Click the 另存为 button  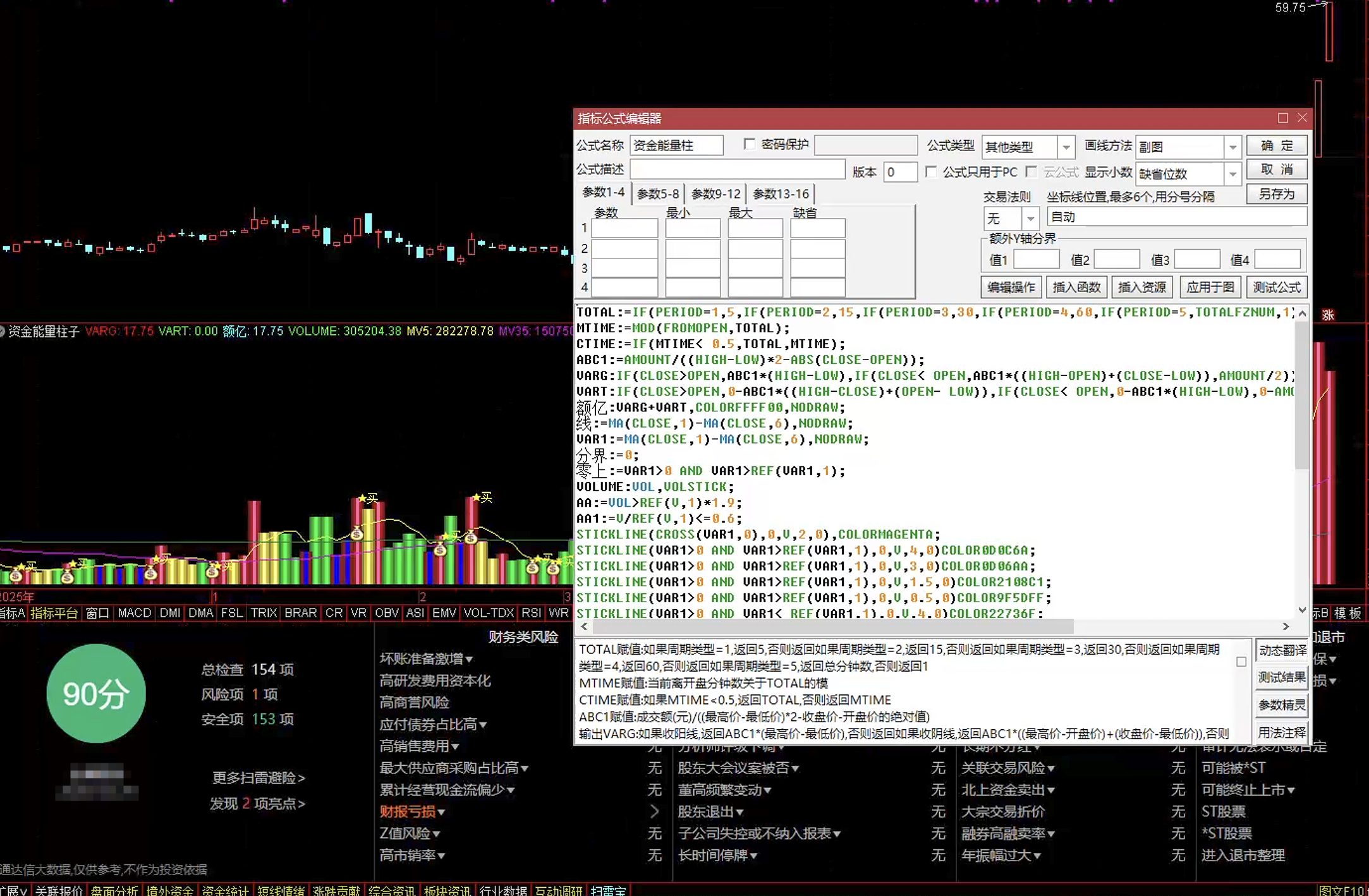(x=1277, y=194)
